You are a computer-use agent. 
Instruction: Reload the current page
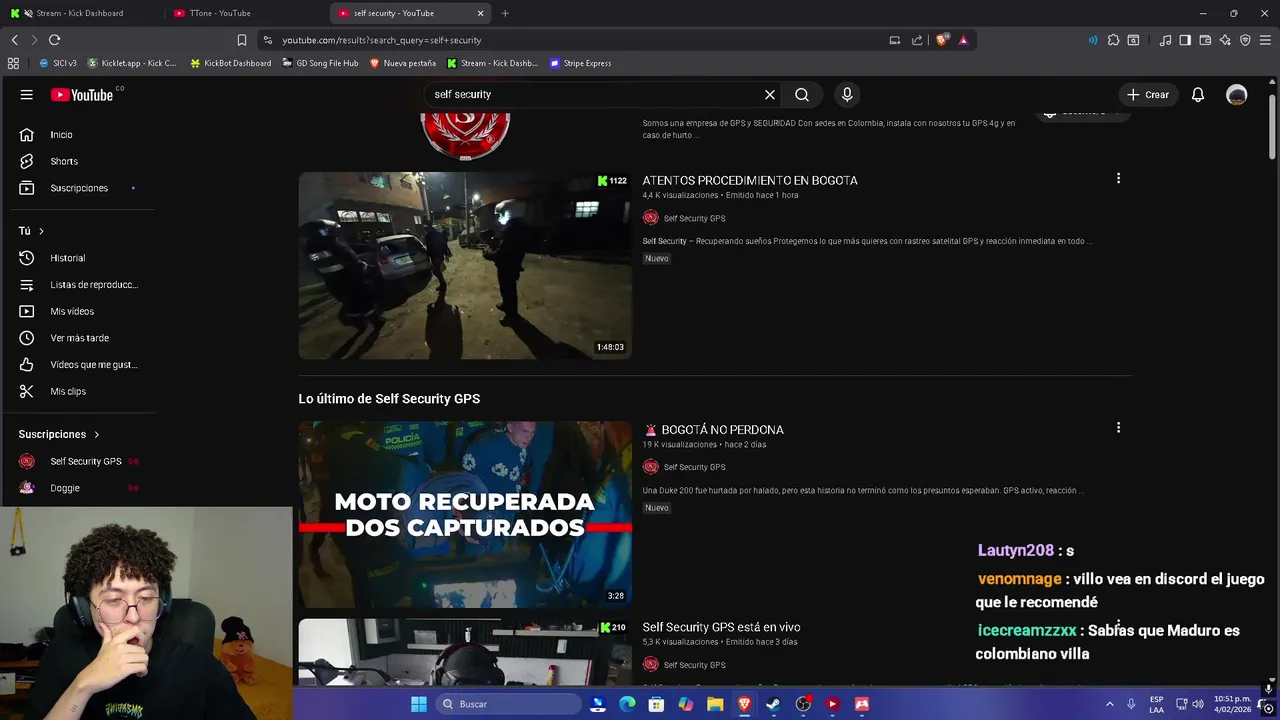coord(54,40)
